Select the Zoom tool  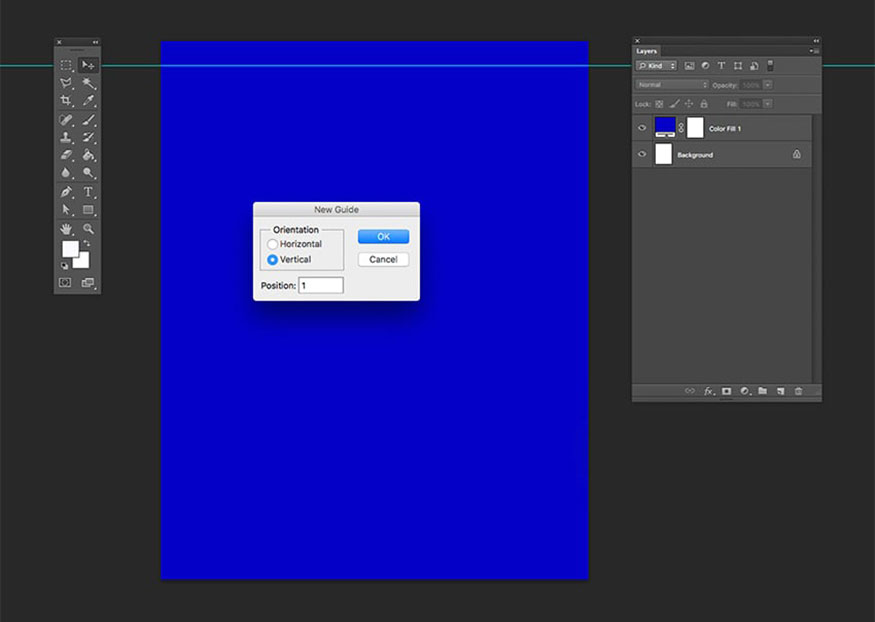[88, 229]
